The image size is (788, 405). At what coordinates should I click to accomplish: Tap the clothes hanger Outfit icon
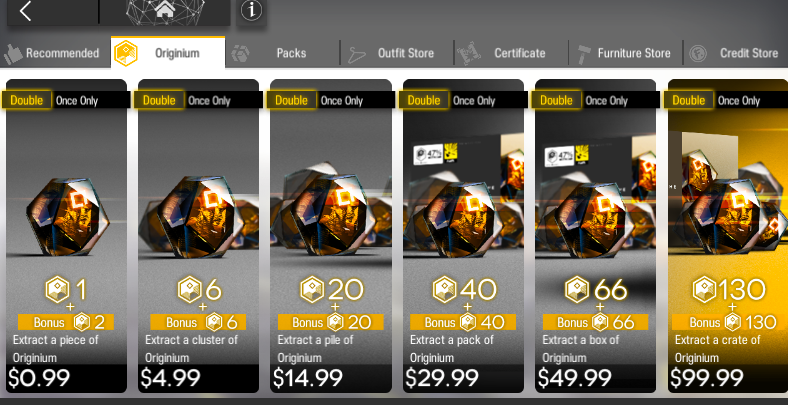tap(357, 54)
